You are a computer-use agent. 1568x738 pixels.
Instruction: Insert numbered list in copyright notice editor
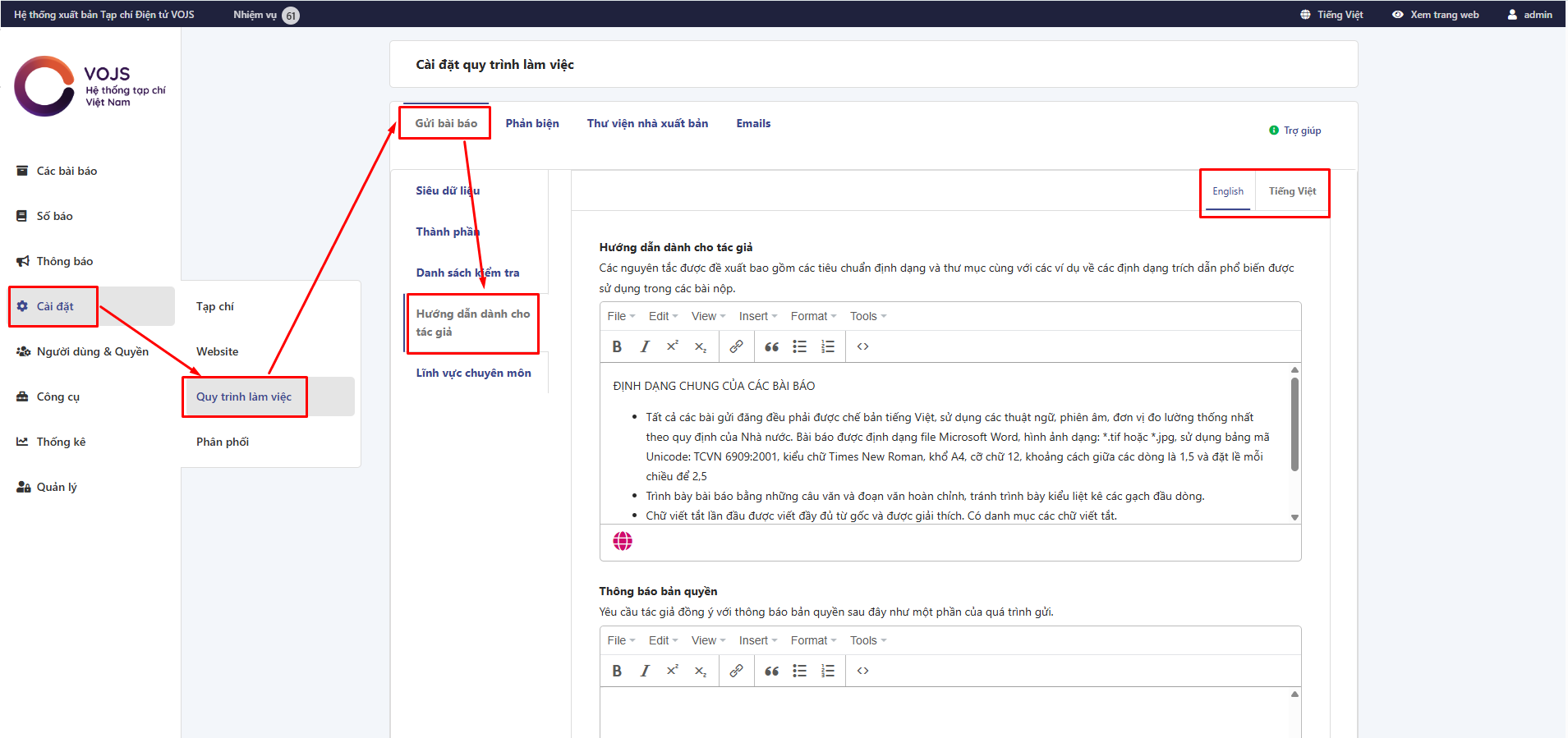pyautogui.click(x=827, y=671)
